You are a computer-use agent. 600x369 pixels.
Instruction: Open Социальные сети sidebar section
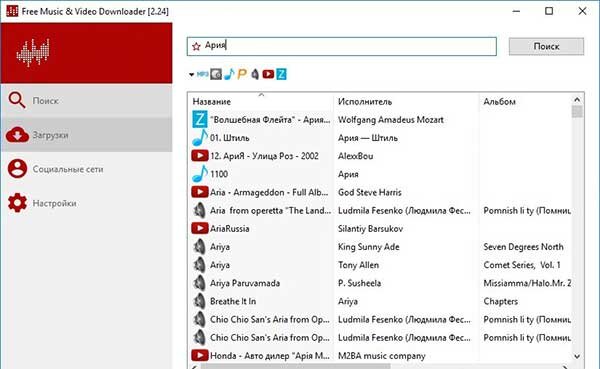[x=86, y=169]
